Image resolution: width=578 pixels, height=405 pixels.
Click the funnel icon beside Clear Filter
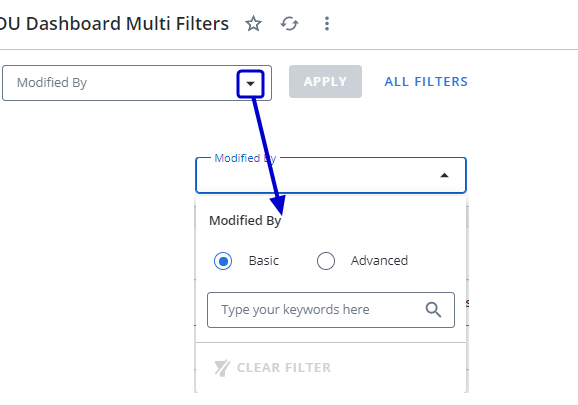coord(222,368)
